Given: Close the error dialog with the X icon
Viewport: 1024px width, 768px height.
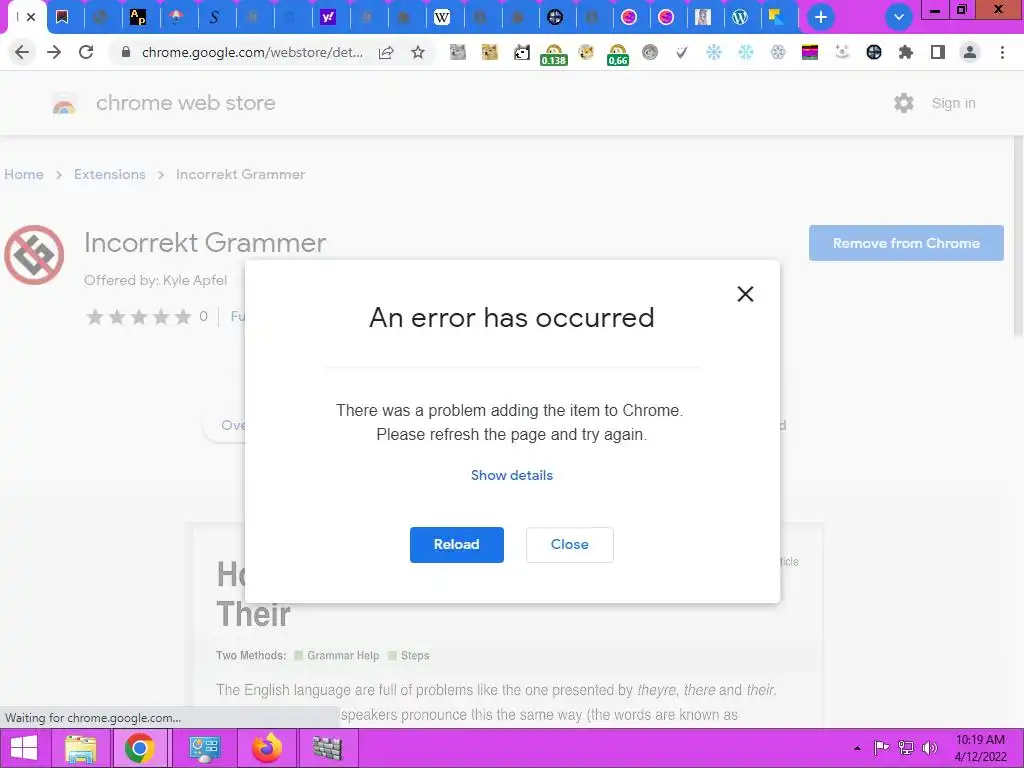Looking at the screenshot, I should [745, 294].
